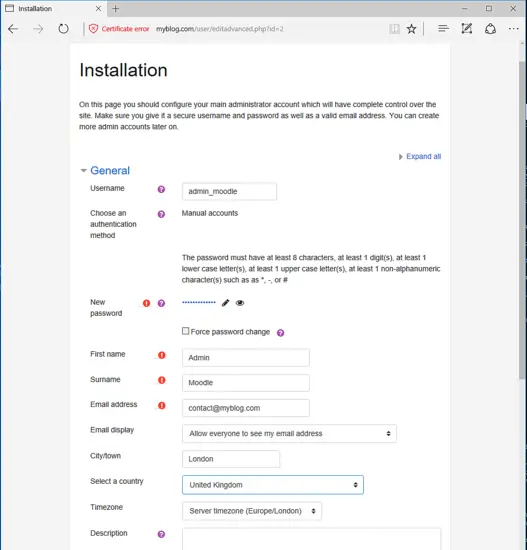This screenshot has height=550, width=527.
Task: Click required icon beside Surname
Action: point(161,380)
